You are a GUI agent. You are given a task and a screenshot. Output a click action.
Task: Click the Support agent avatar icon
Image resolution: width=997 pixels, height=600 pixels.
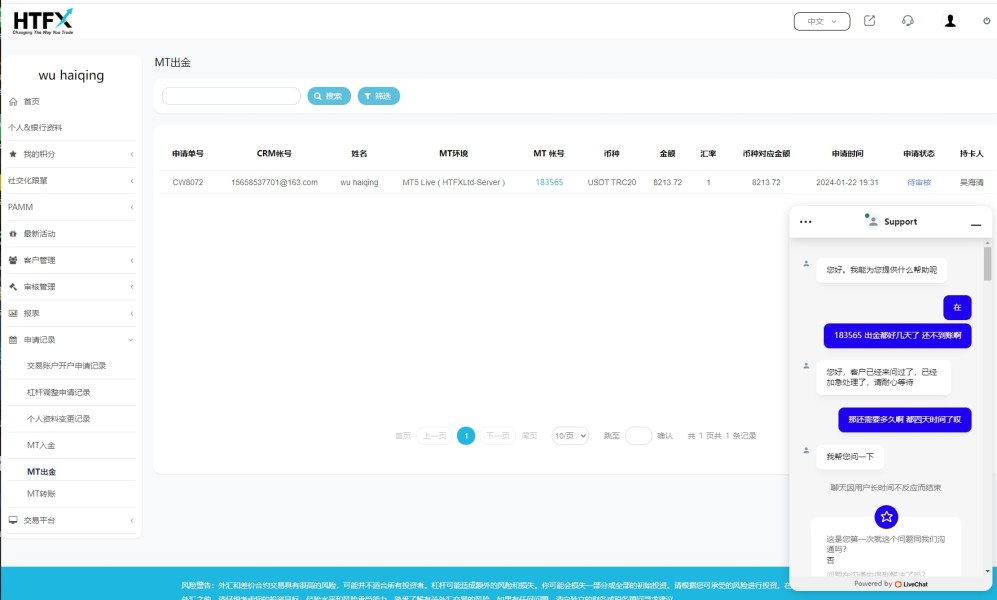coord(872,221)
